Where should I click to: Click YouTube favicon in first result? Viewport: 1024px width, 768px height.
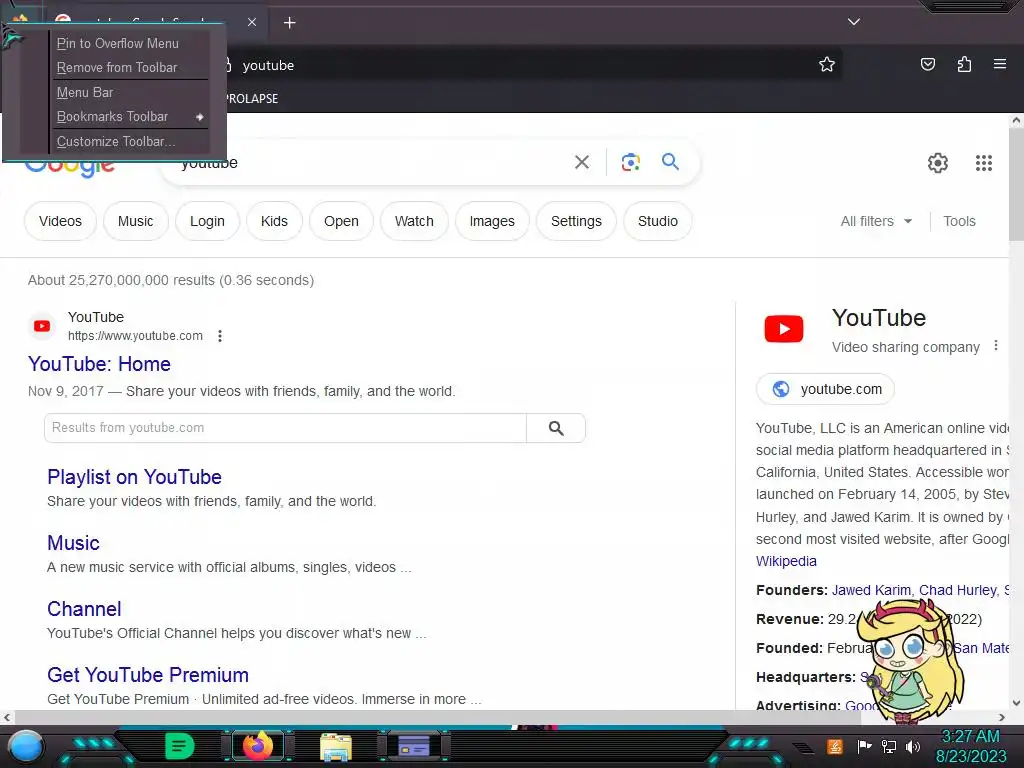point(42,326)
